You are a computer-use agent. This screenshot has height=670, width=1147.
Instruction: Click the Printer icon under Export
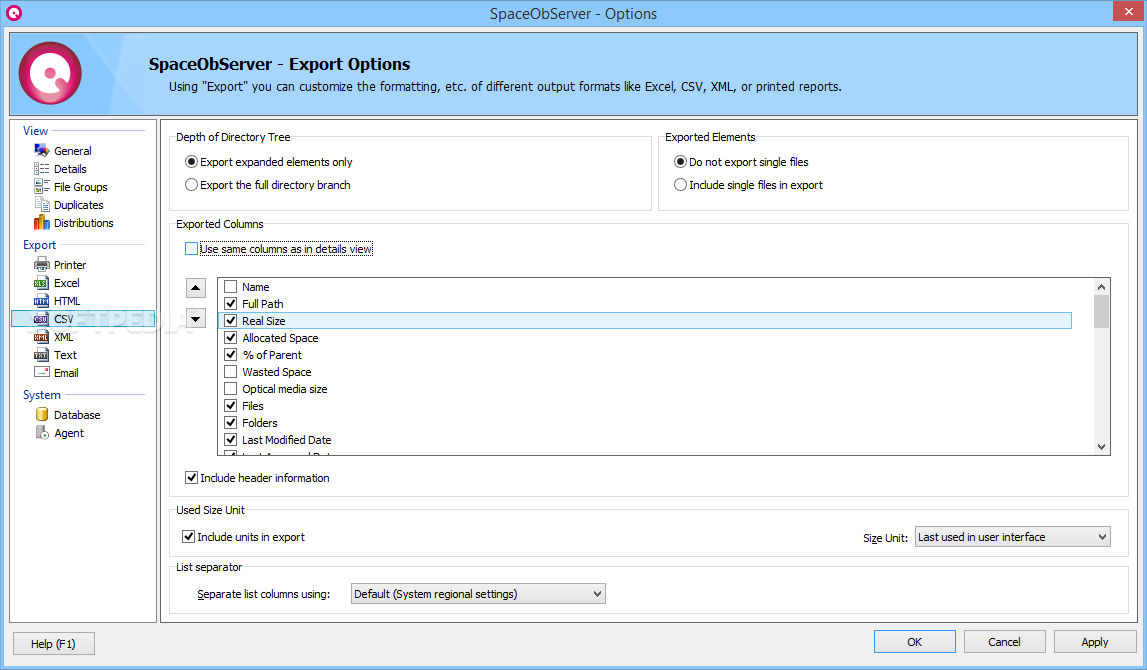pyautogui.click(x=42, y=264)
